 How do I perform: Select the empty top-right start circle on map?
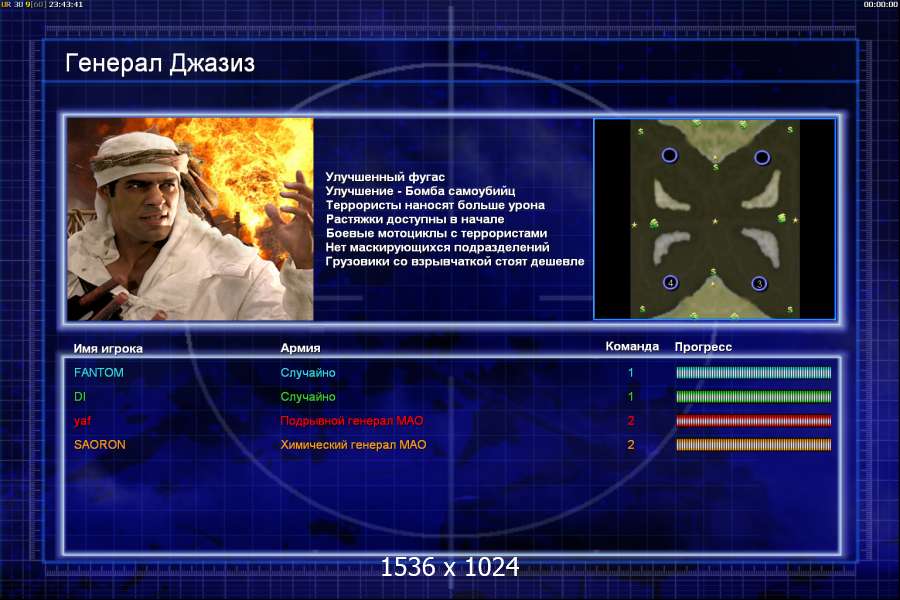click(x=762, y=157)
